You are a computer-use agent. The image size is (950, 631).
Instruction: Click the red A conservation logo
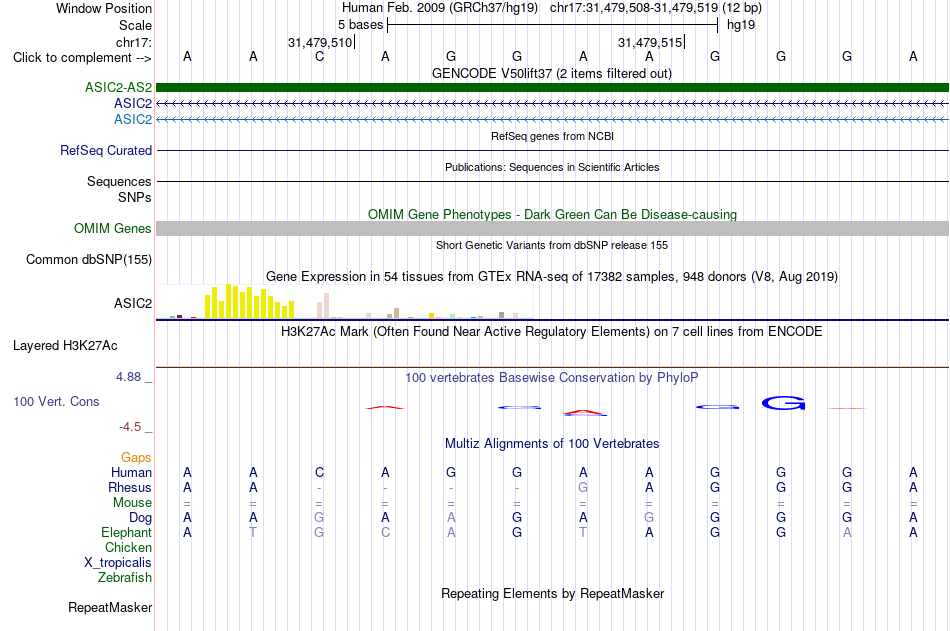(x=585, y=413)
